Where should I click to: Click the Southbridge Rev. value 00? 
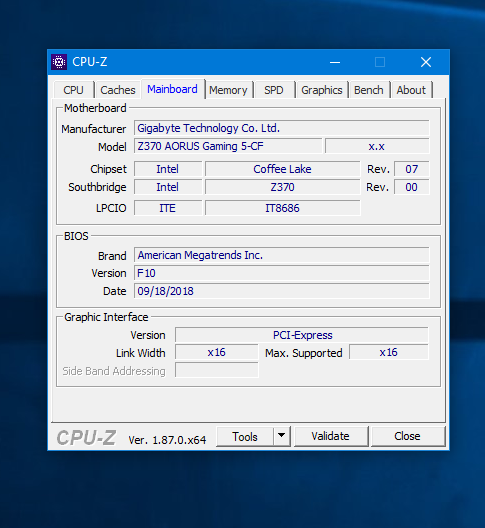point(412,187)
